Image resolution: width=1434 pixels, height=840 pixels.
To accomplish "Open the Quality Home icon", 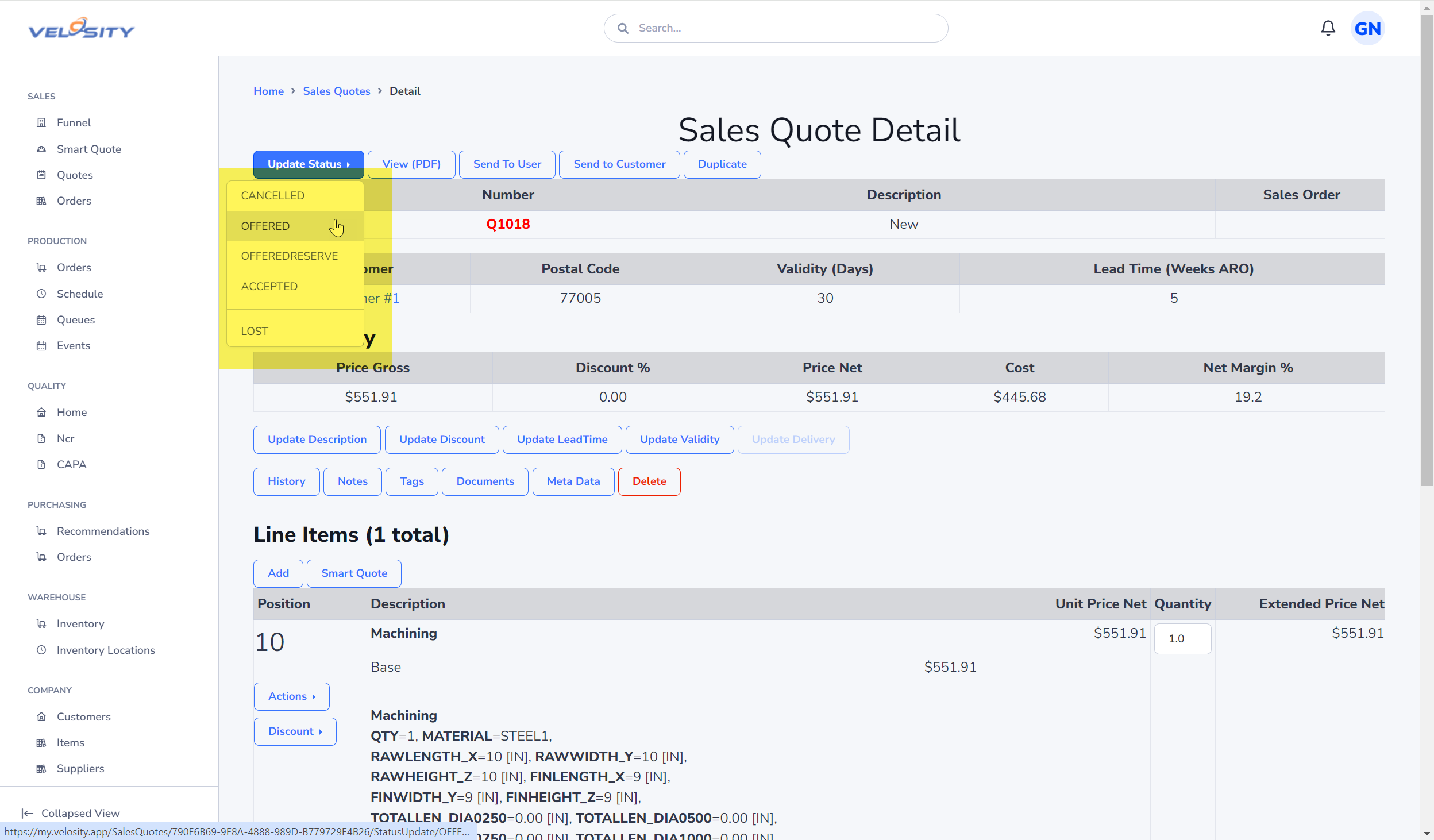I will 41,412.
